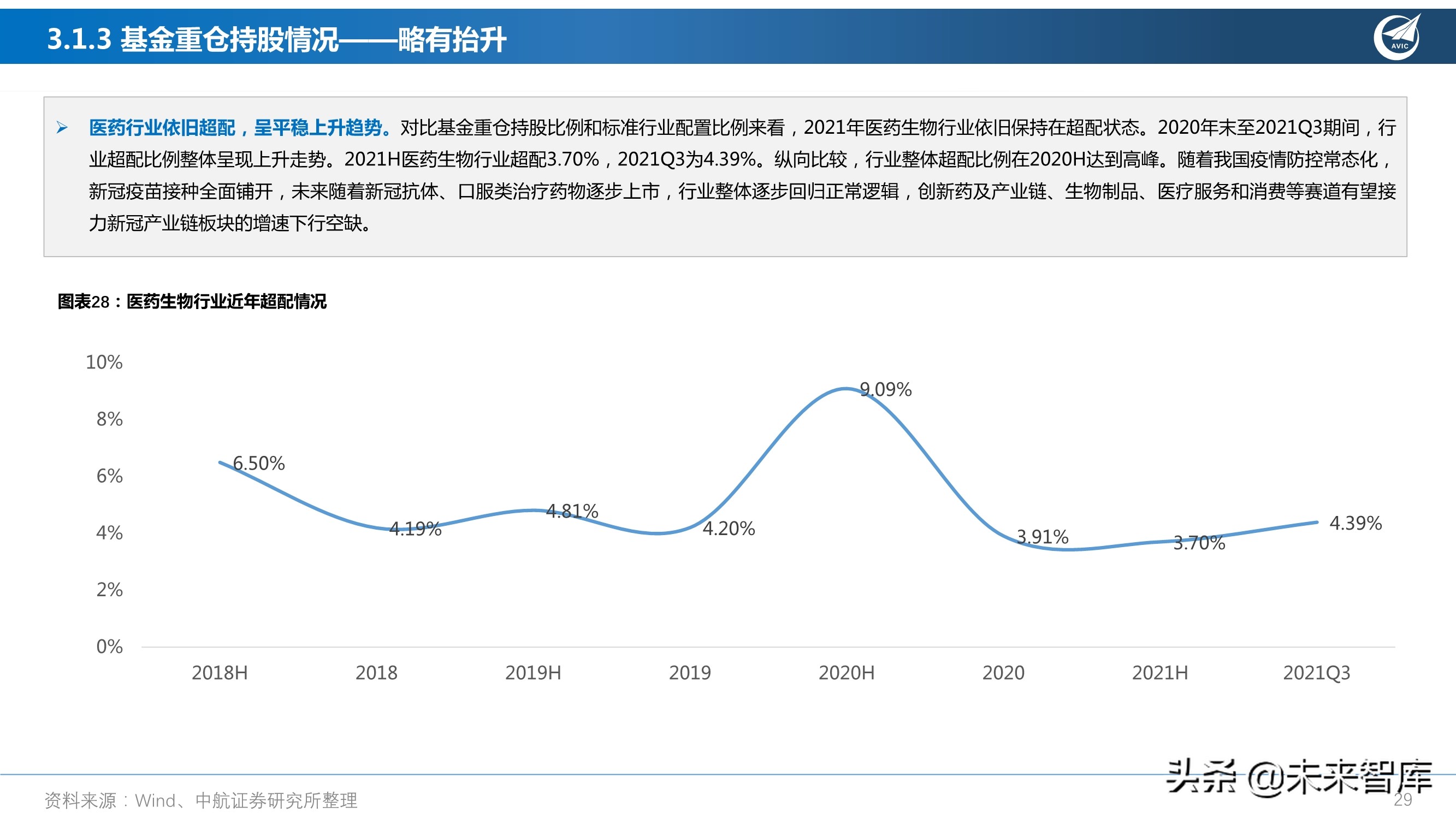Click the paragraph line starting '业超配比例整体呈现上升走势'
The height and width of the screenshot is (819, 1456).
tap(741, 160)
